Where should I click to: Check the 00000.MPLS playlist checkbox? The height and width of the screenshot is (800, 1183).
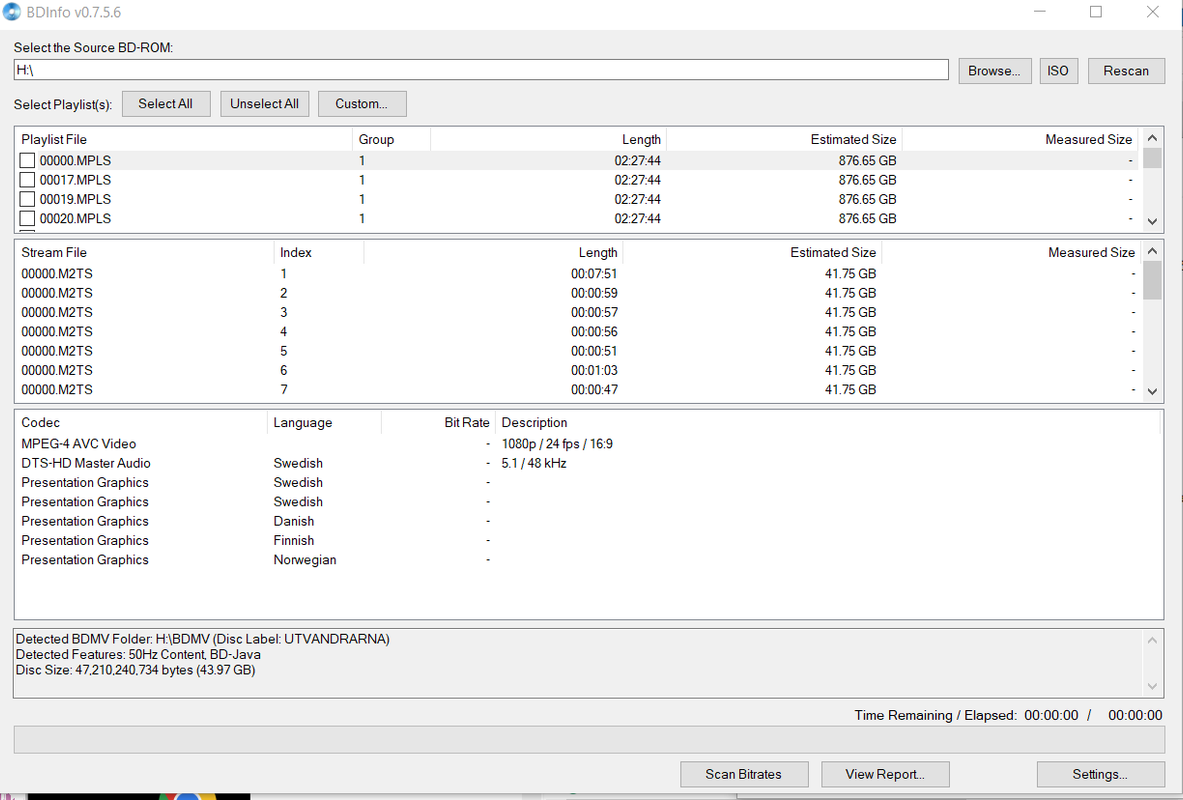pyautogui.click(x=27, y=161)
